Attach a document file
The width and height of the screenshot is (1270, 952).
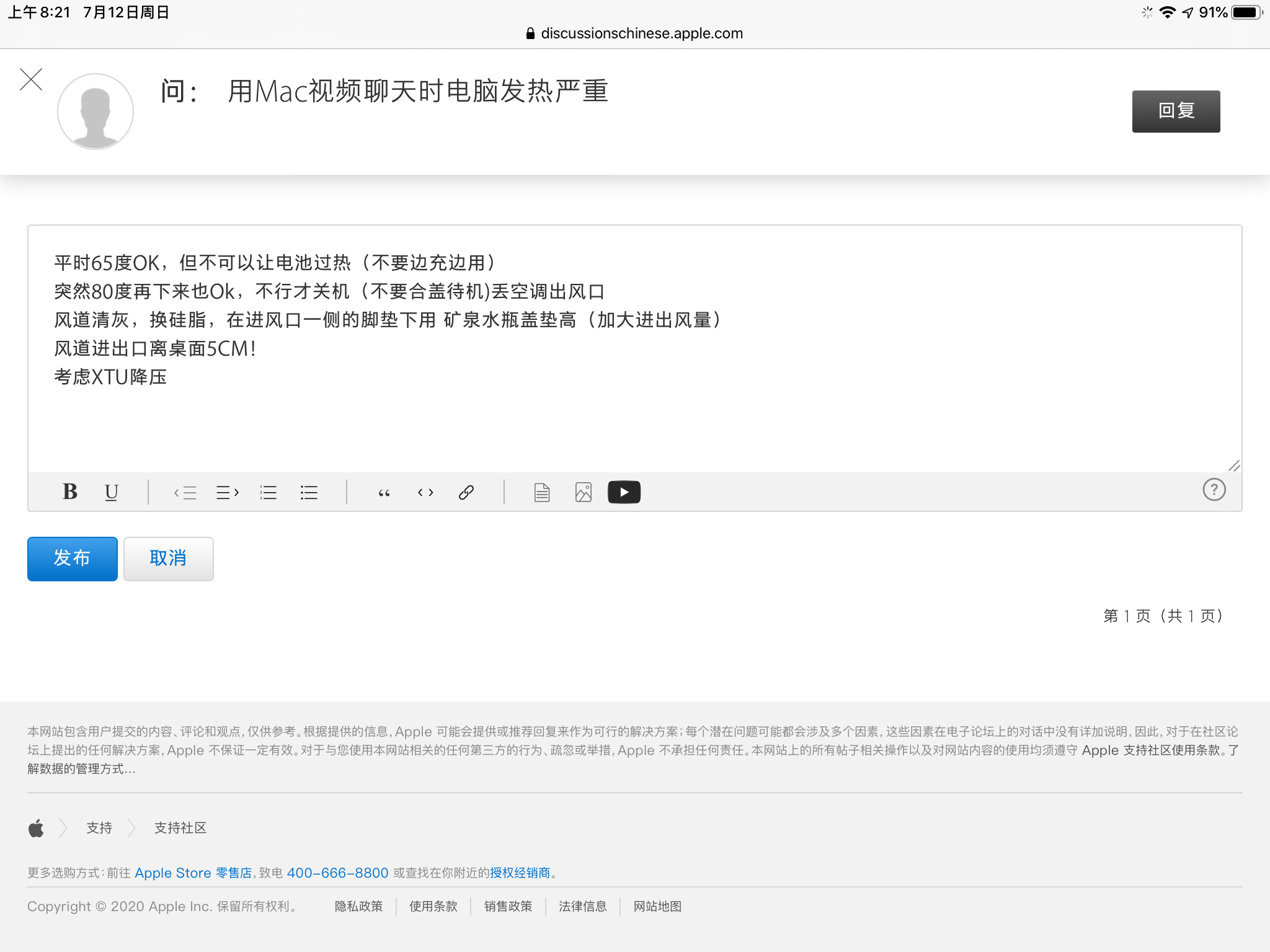(542, 493)
